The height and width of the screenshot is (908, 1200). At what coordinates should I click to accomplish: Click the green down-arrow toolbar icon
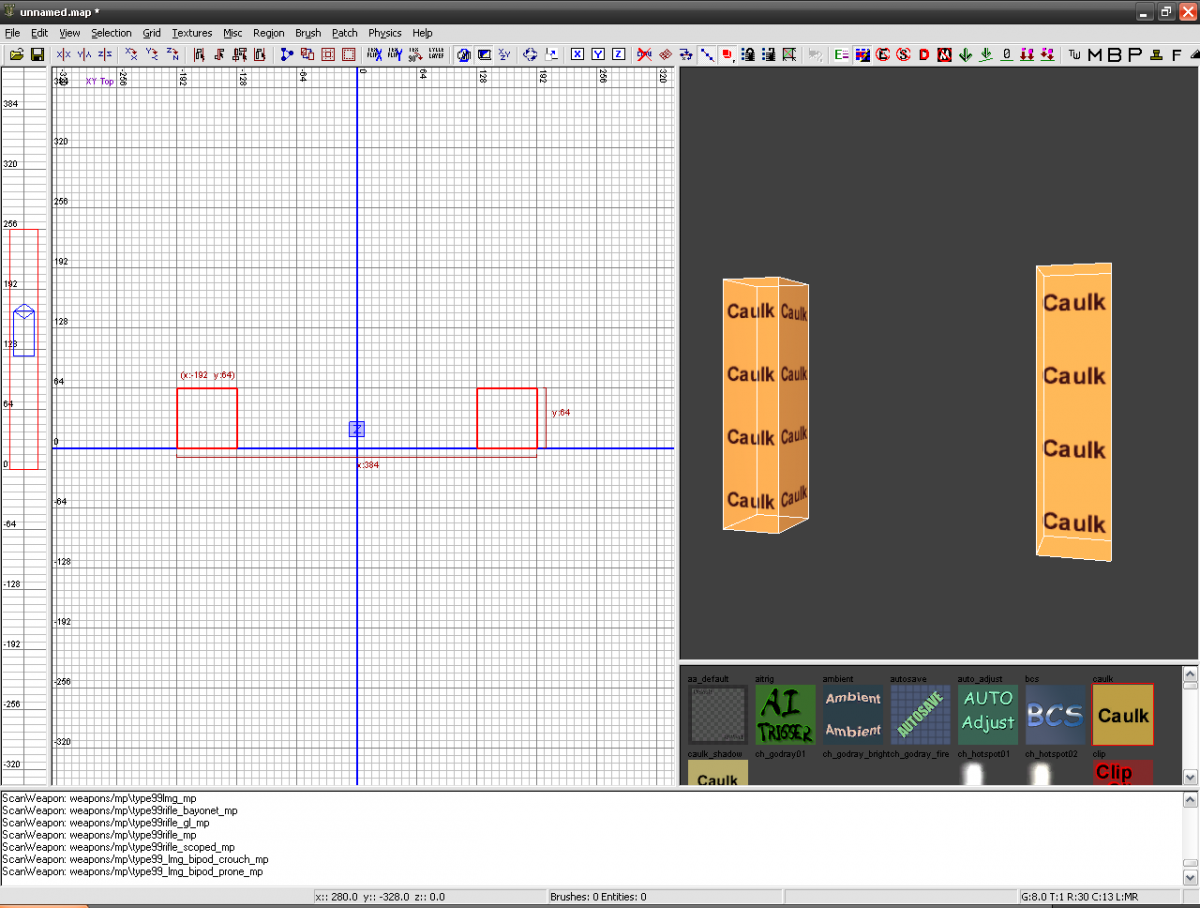[x=965, y=54]
